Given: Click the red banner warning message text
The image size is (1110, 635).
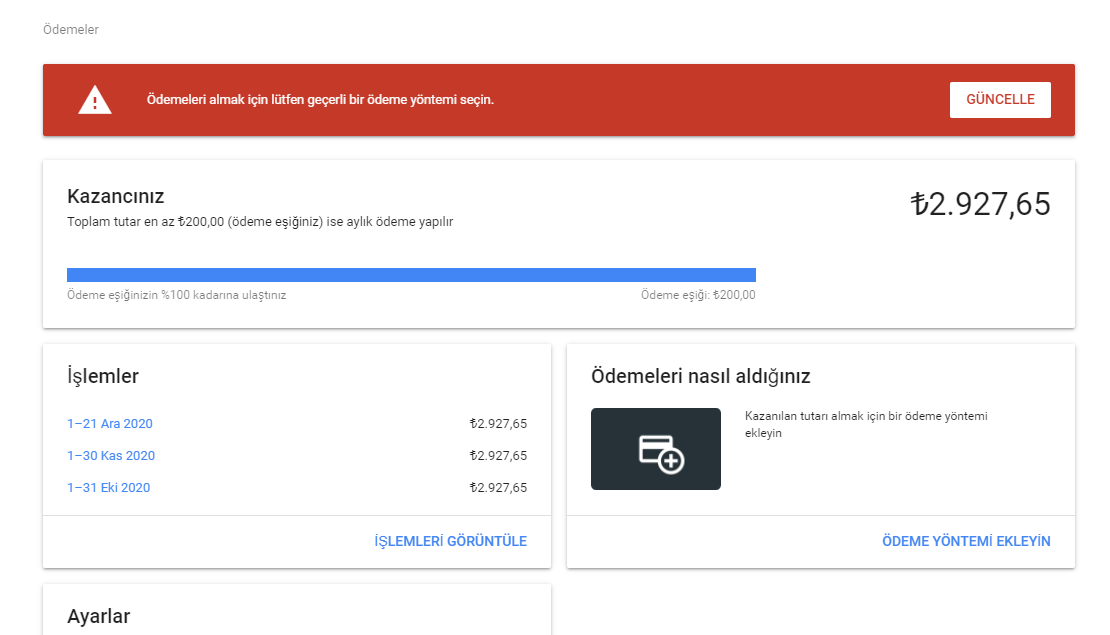Looking at the screenshot, I should pyautogui.click(x=320, y=100).
